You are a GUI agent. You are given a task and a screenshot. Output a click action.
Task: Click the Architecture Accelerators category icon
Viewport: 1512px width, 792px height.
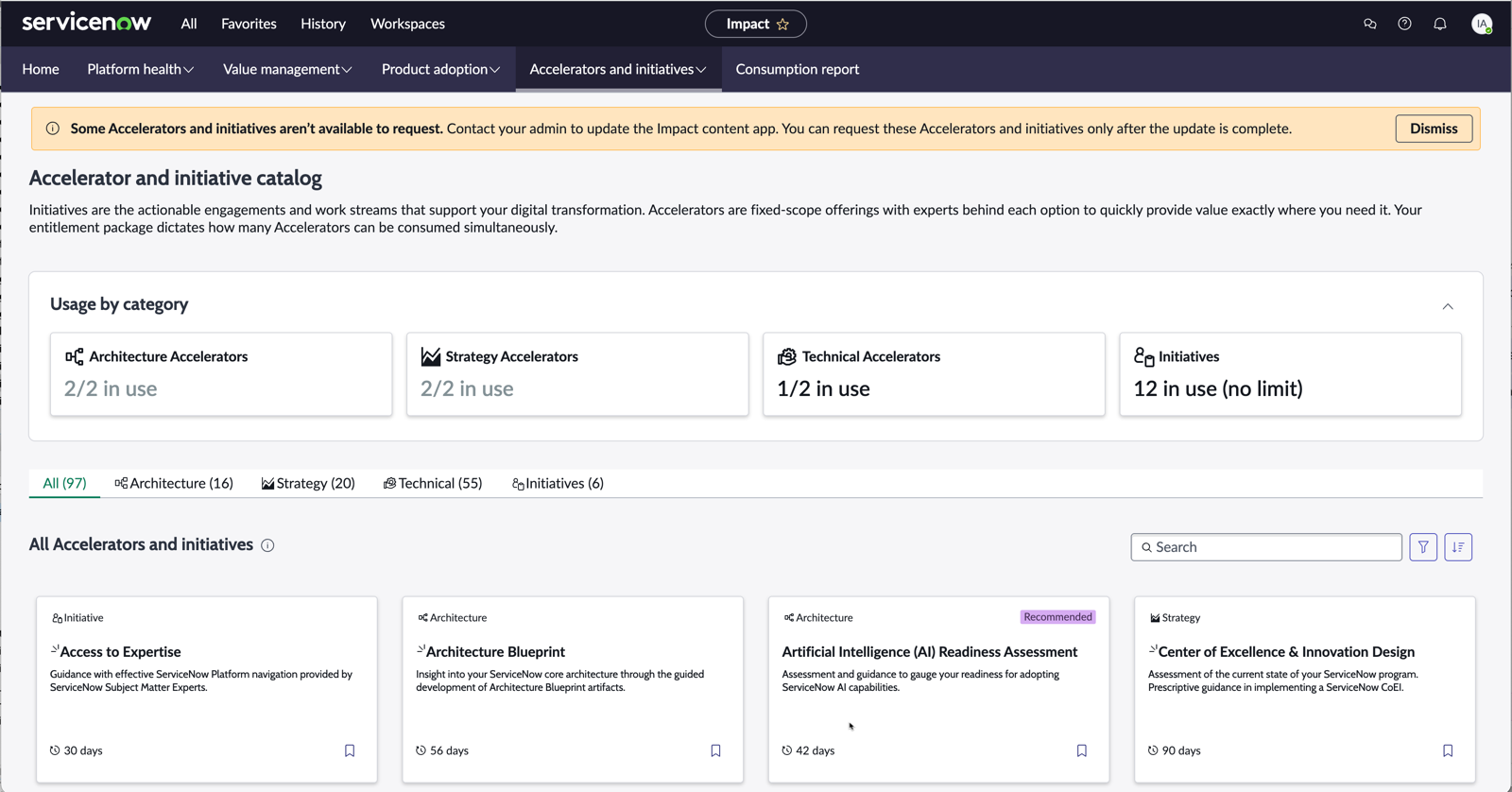tap(74, 356)
